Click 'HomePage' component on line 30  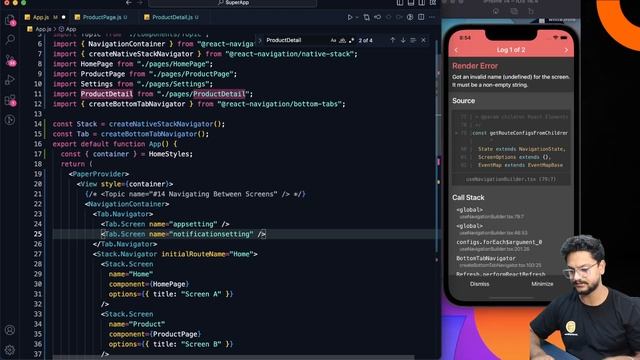(x=169, y=284)
